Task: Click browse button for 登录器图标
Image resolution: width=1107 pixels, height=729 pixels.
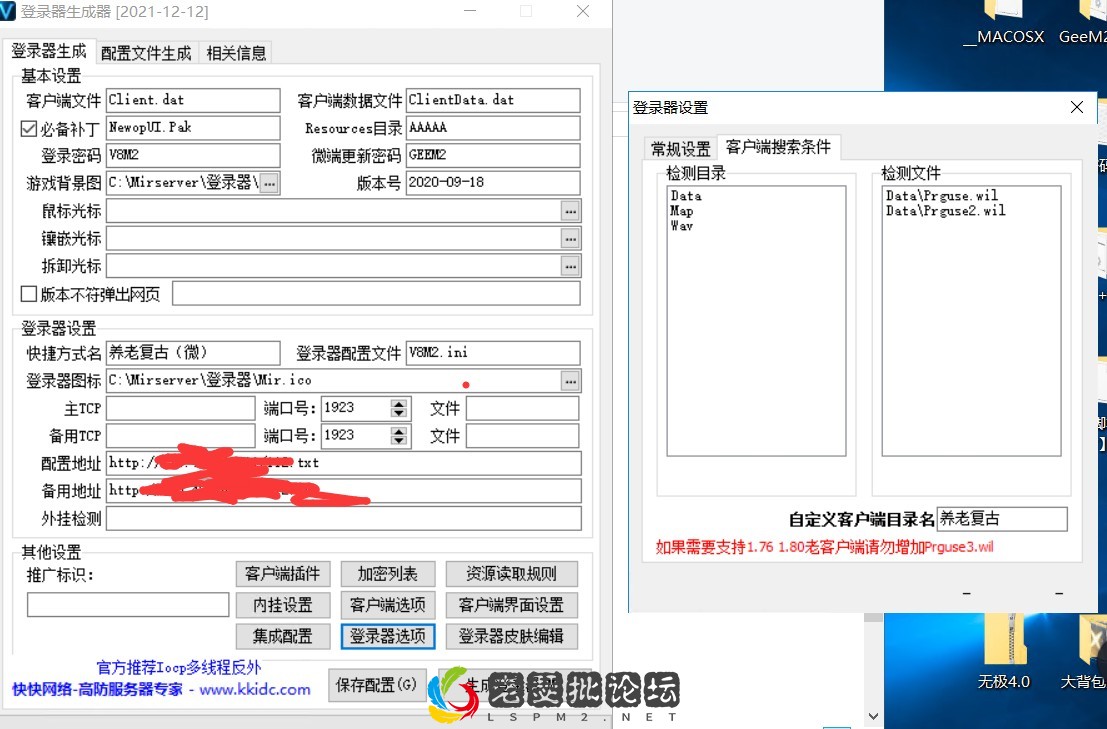Action: pyautogui.click(x=570, y=381)
